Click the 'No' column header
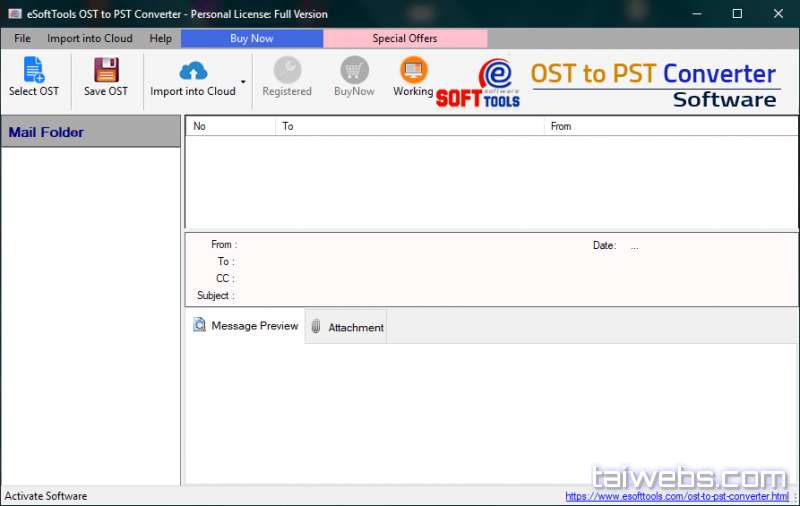 [230, 126]
